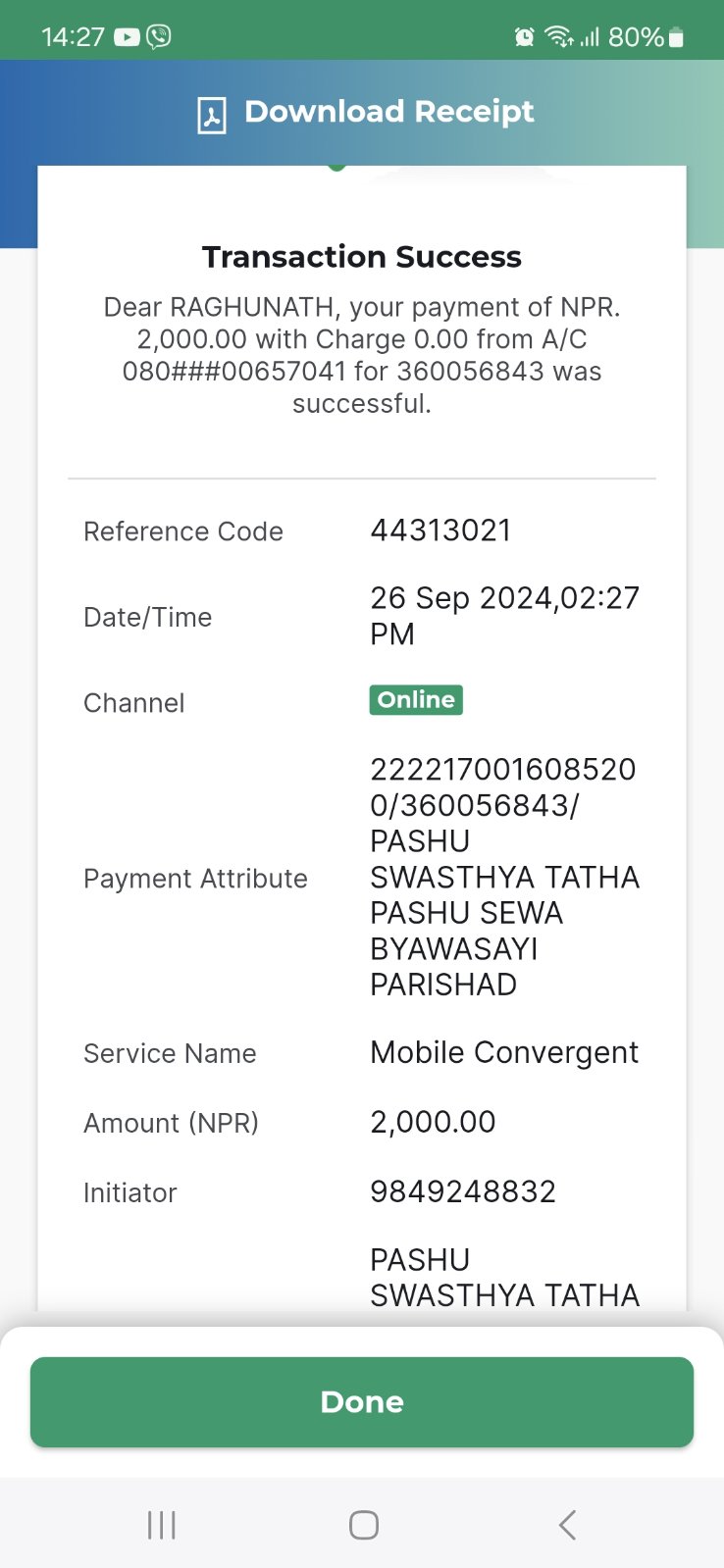Tap the PDF receipt download icon
The width and height of the screenshot is (724, 1568).
pyautogui.click(x=212, y=115)
